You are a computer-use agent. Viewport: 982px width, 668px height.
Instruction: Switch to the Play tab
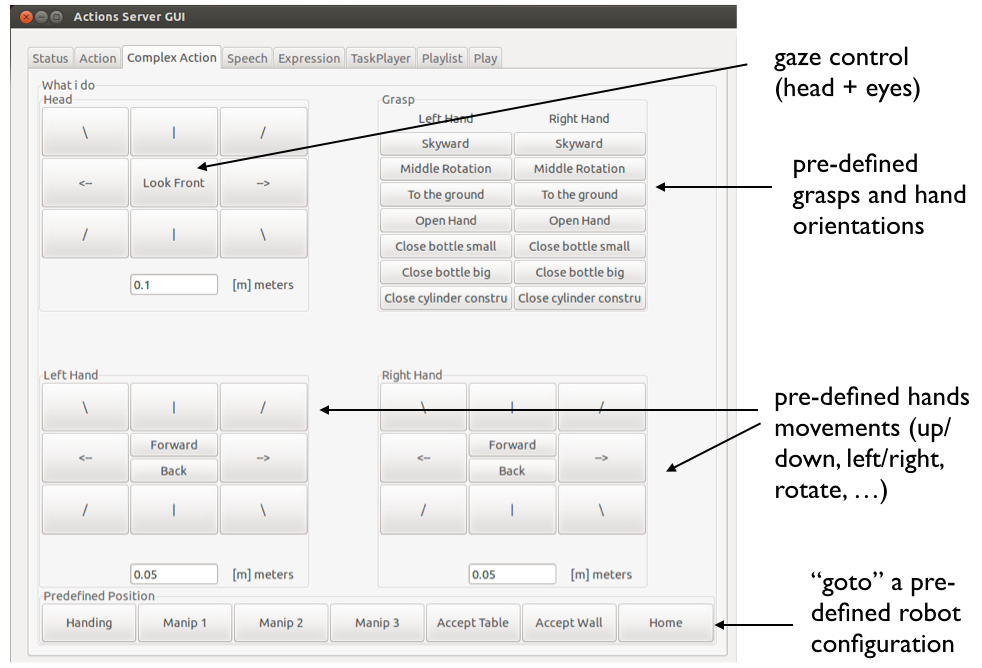(x=485, y=58)
